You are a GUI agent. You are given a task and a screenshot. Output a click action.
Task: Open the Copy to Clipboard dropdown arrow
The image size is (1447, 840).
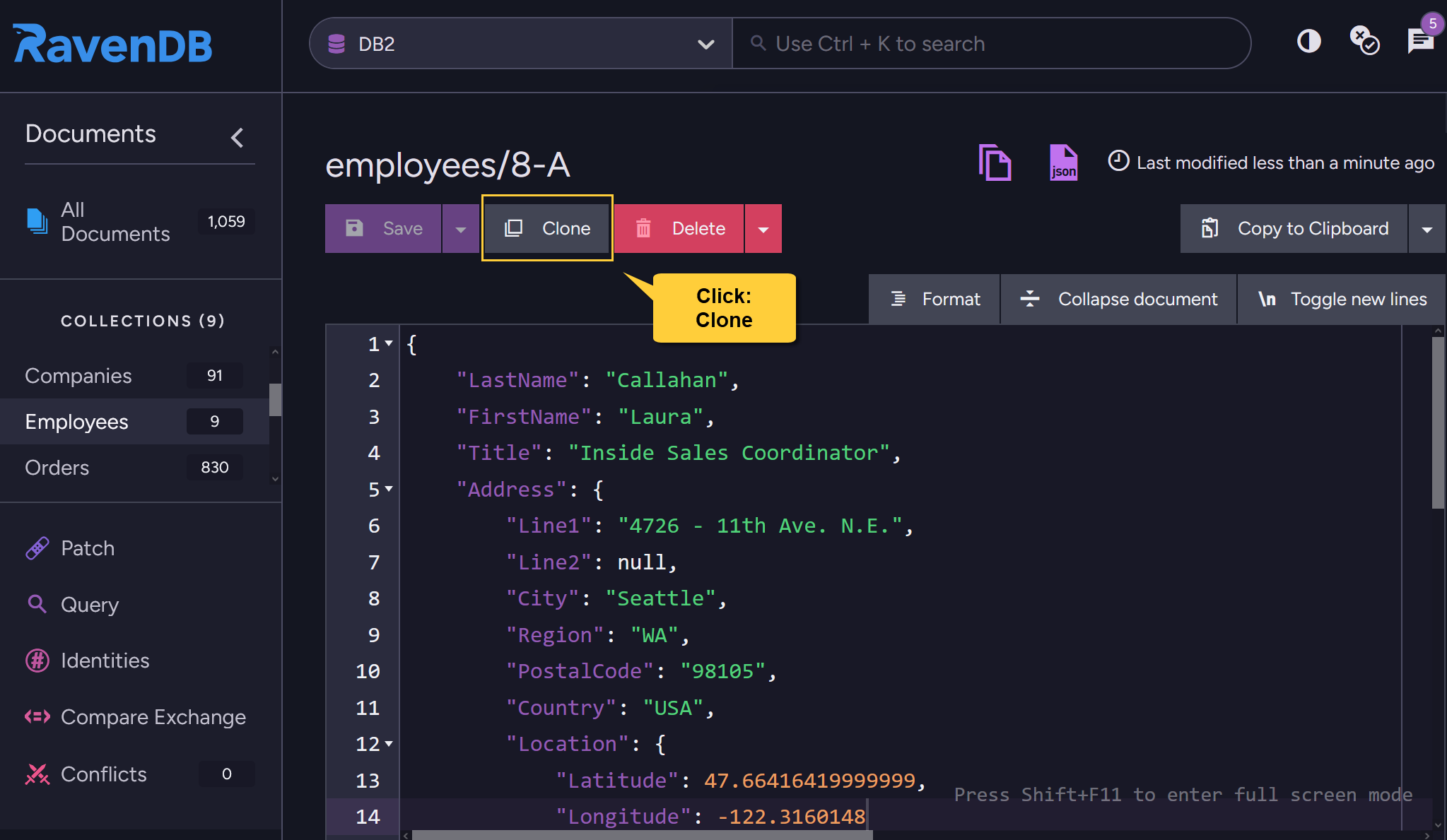pyautogui.click(x=1427, y=228)
